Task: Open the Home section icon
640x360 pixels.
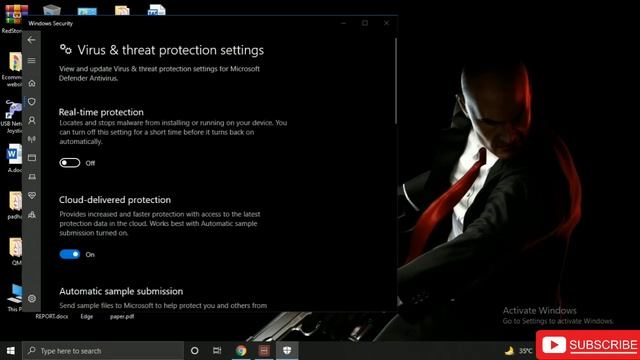Action: point(31,83)
